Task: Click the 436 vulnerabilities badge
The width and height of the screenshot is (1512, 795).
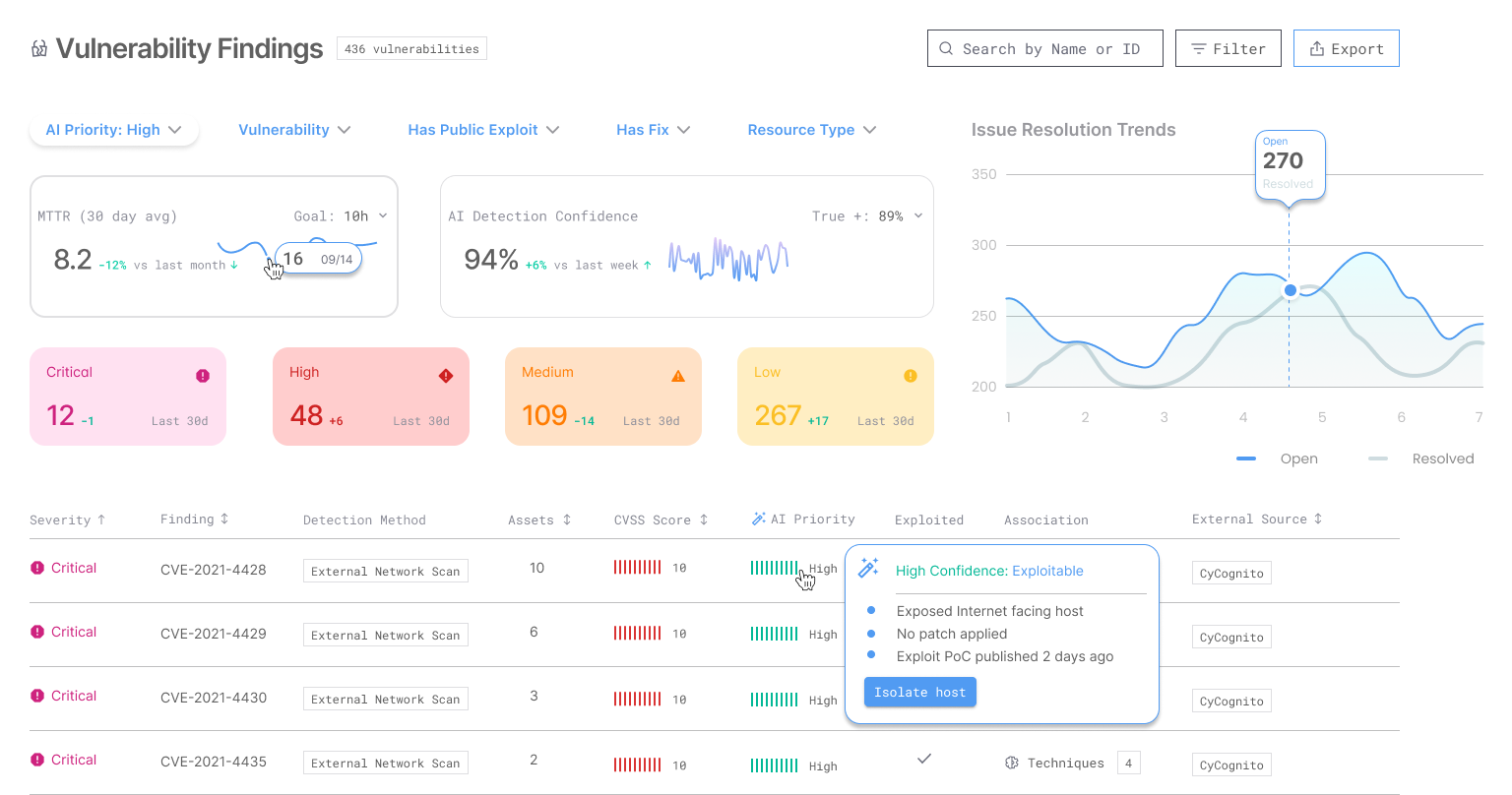Action: (411, 48)
